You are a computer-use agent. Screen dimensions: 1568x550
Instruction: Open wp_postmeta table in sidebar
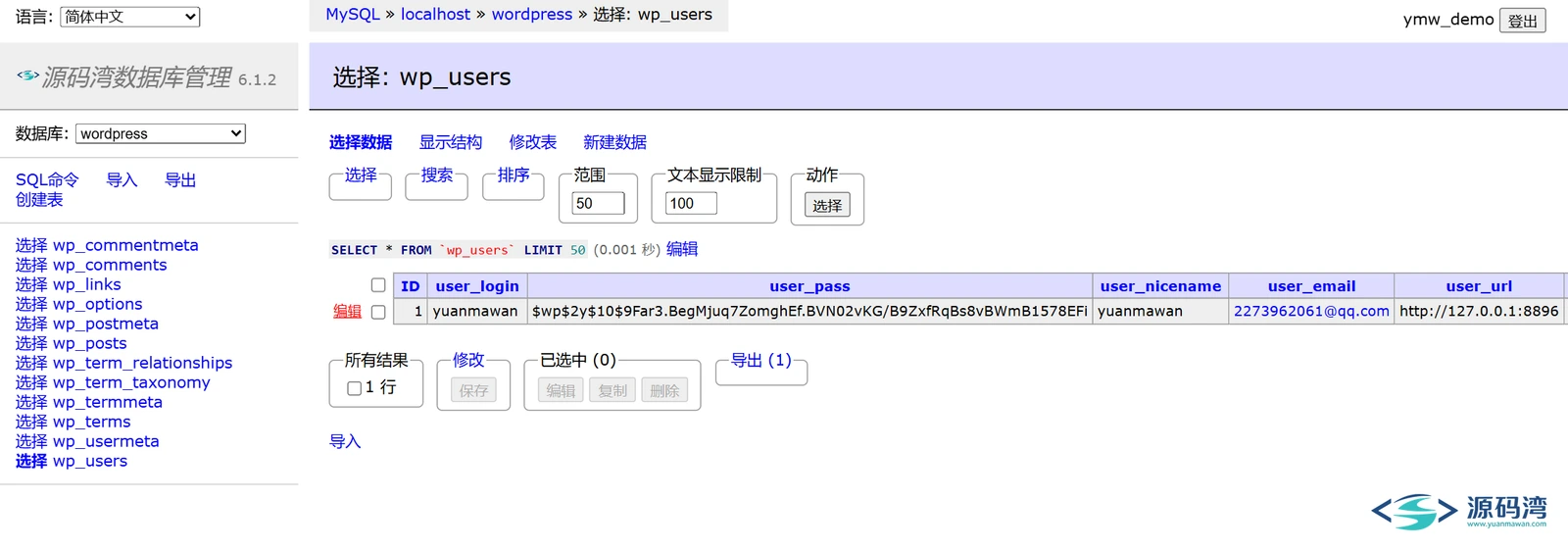[x=106, y=324]
